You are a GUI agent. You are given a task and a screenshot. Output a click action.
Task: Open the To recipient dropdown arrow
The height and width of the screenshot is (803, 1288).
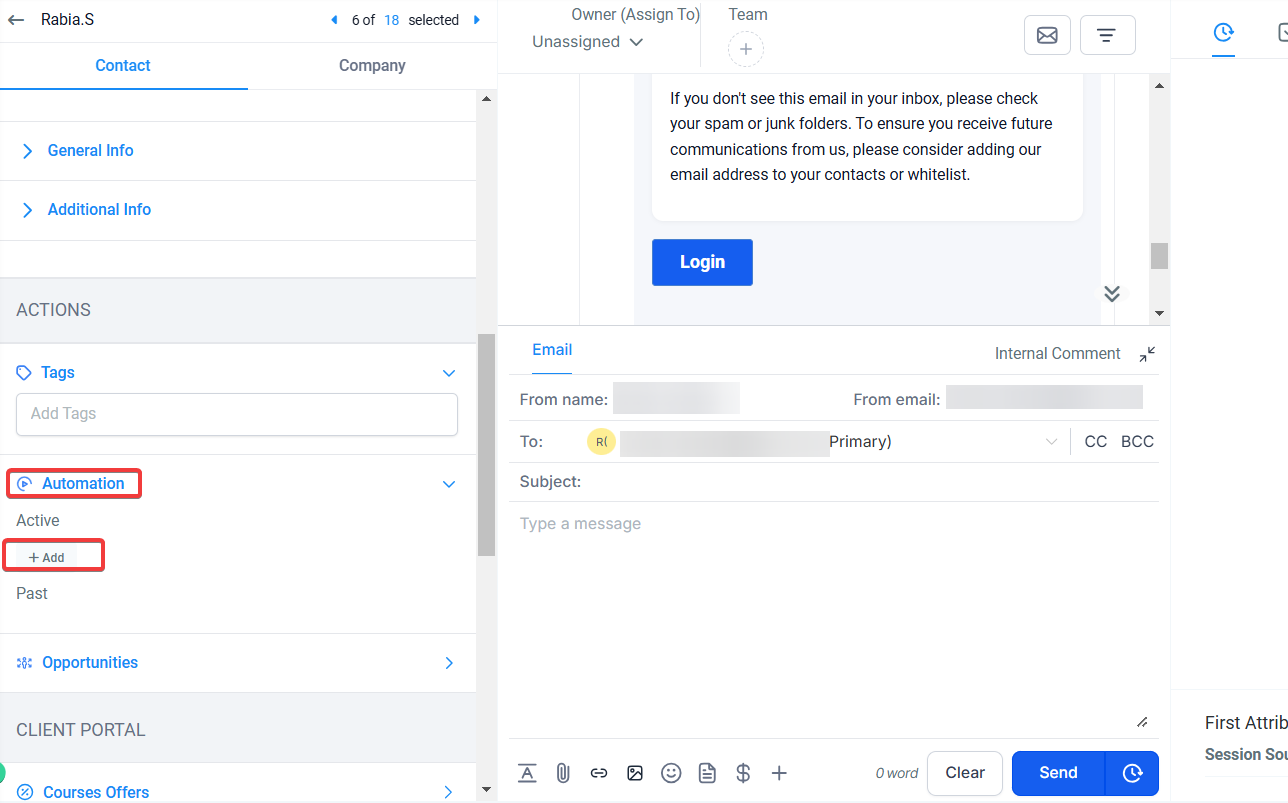[x=1051, y=442]
